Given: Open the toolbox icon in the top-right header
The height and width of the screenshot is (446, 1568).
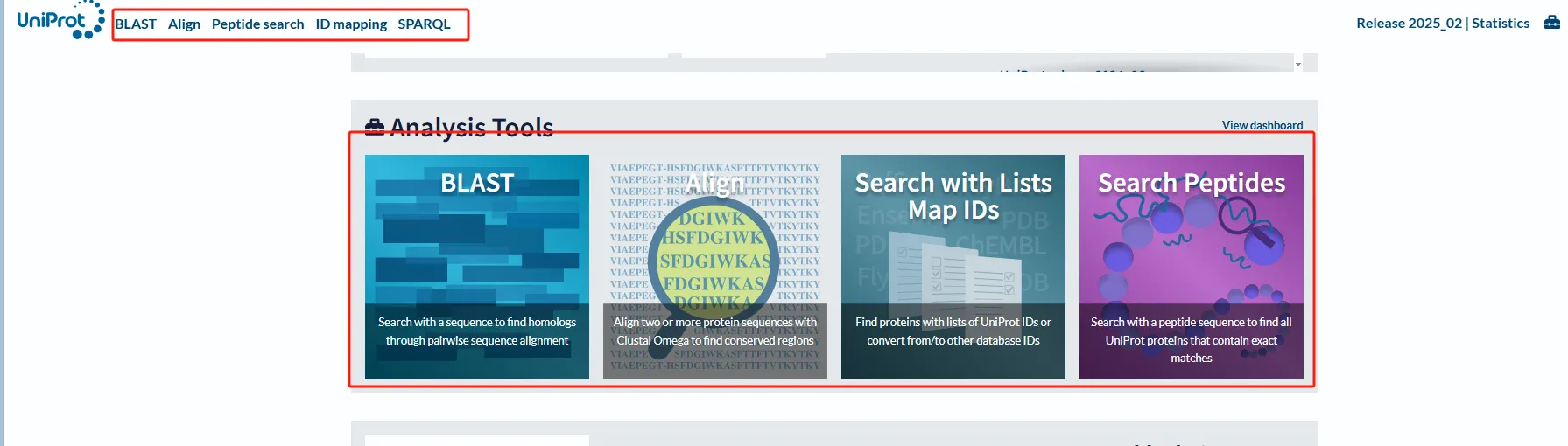Looking at the screenshot, I should click(x=1551, y=24).
